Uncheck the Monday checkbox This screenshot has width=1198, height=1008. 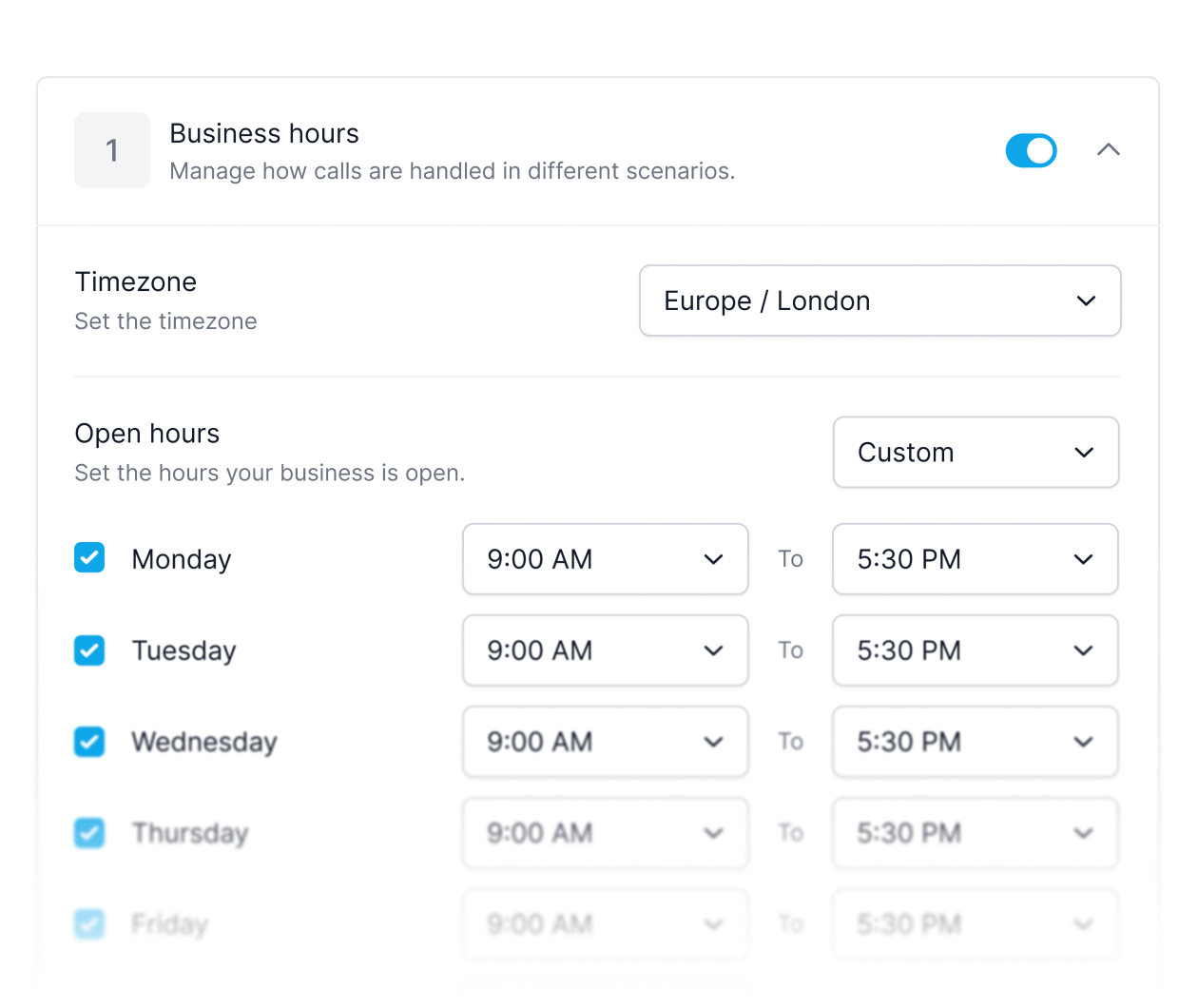(x=88, y=558)
